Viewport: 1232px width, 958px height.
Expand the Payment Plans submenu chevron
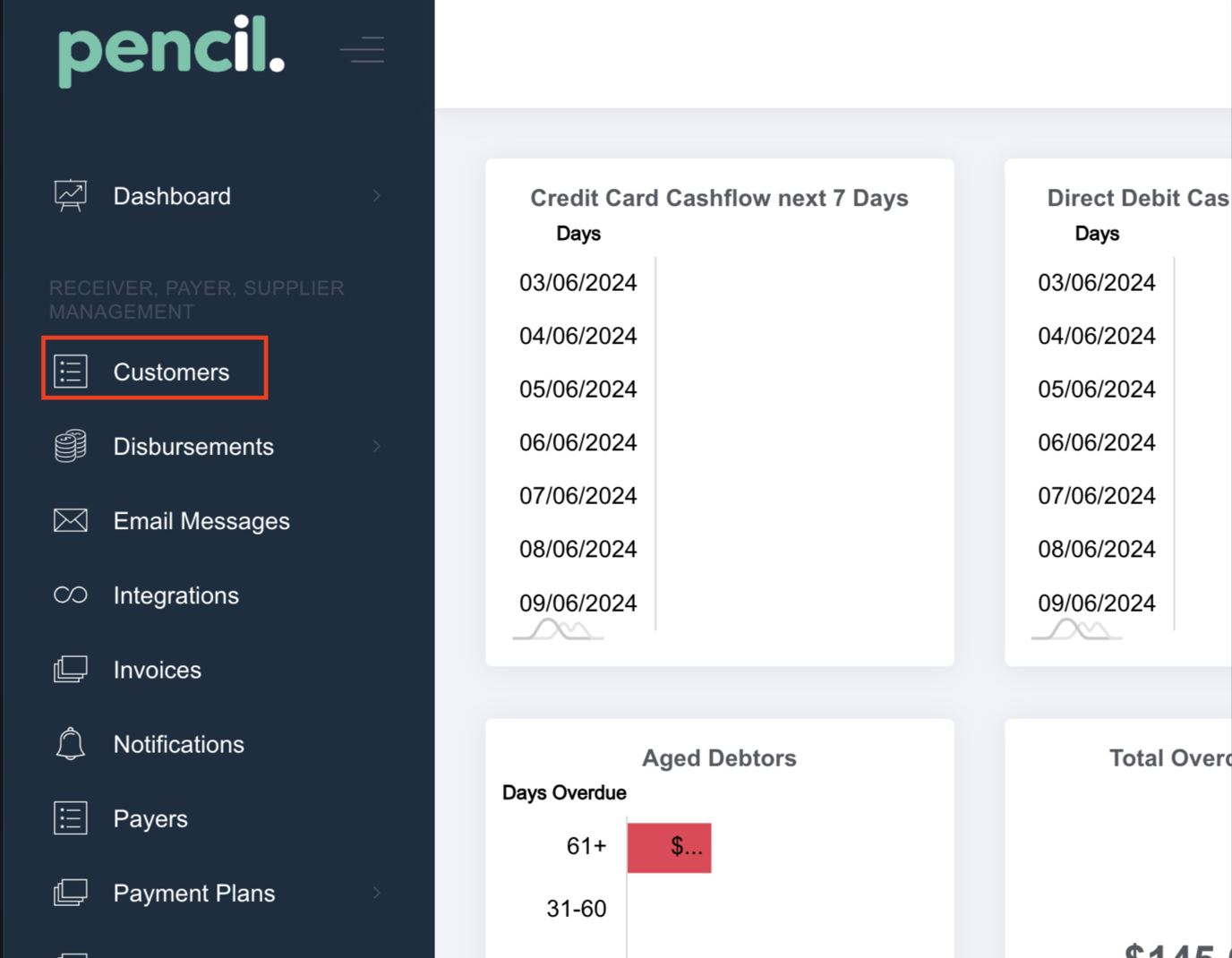pos(377,893)
